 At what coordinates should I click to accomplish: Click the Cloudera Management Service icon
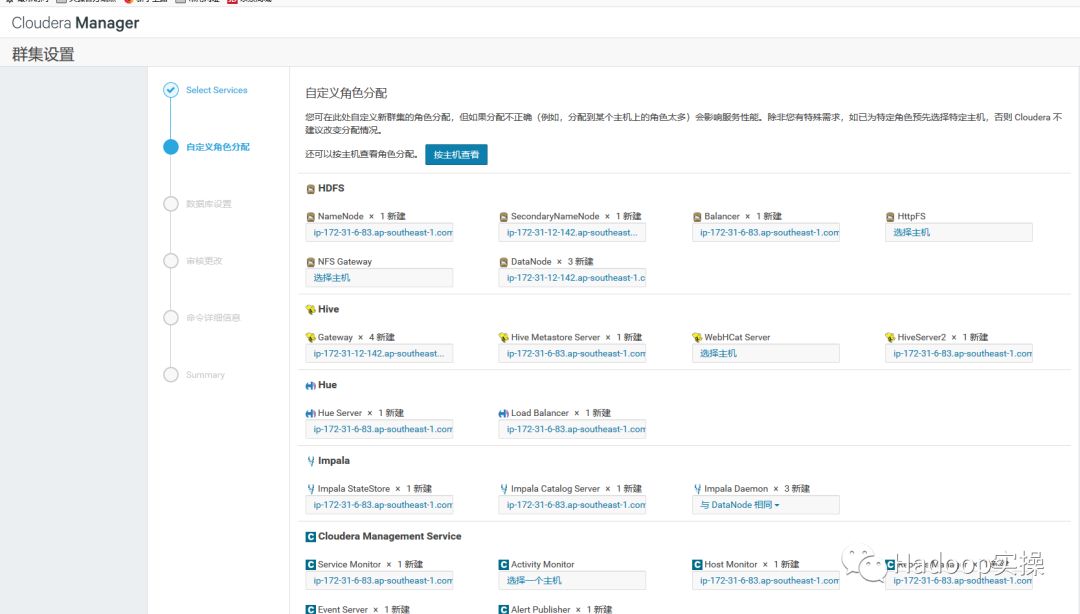coord(311,537)
